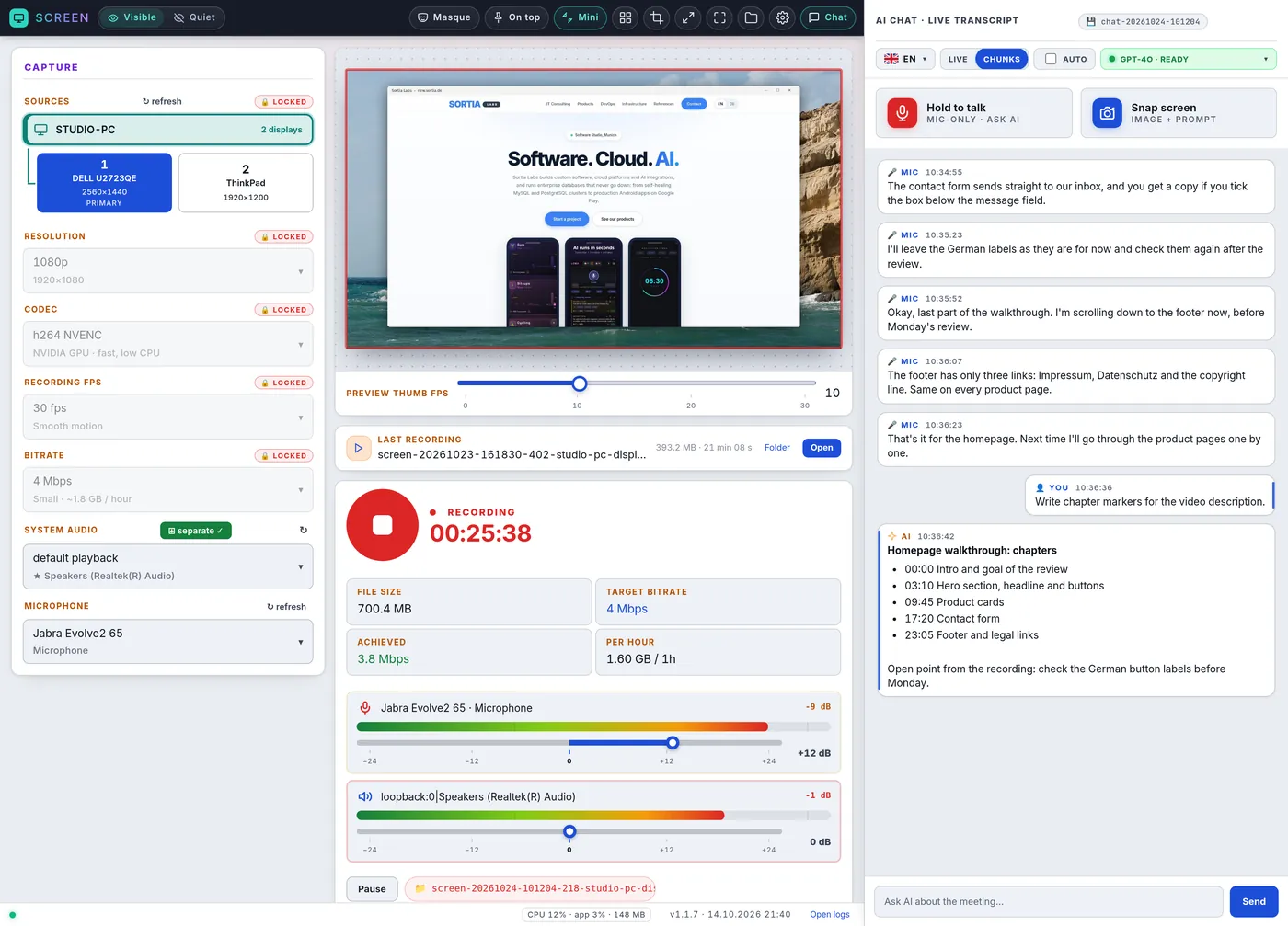Select display 1 DELL U2723QE
Screen dimensions: 1288x926
104,183
